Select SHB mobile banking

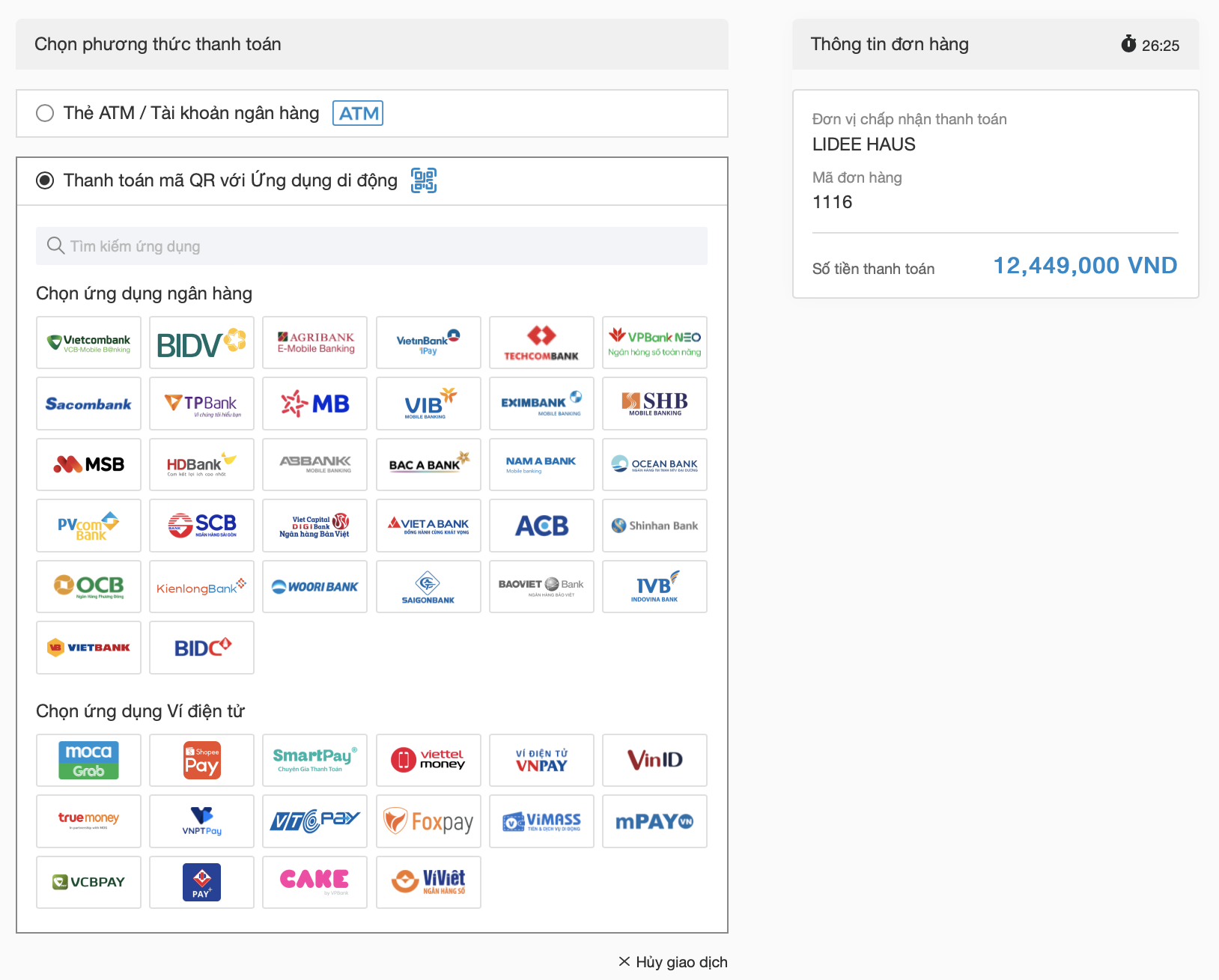click(x=654, y=404)
